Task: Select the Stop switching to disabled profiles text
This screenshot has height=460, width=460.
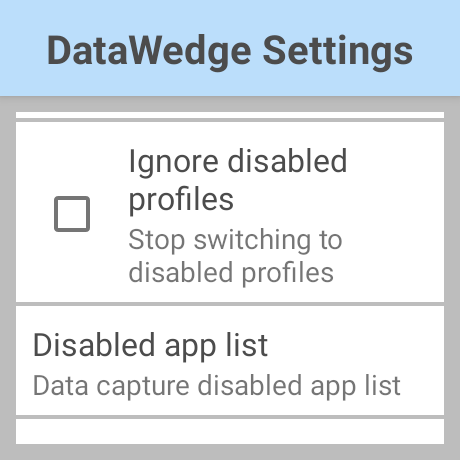Action: click(235, 256)
